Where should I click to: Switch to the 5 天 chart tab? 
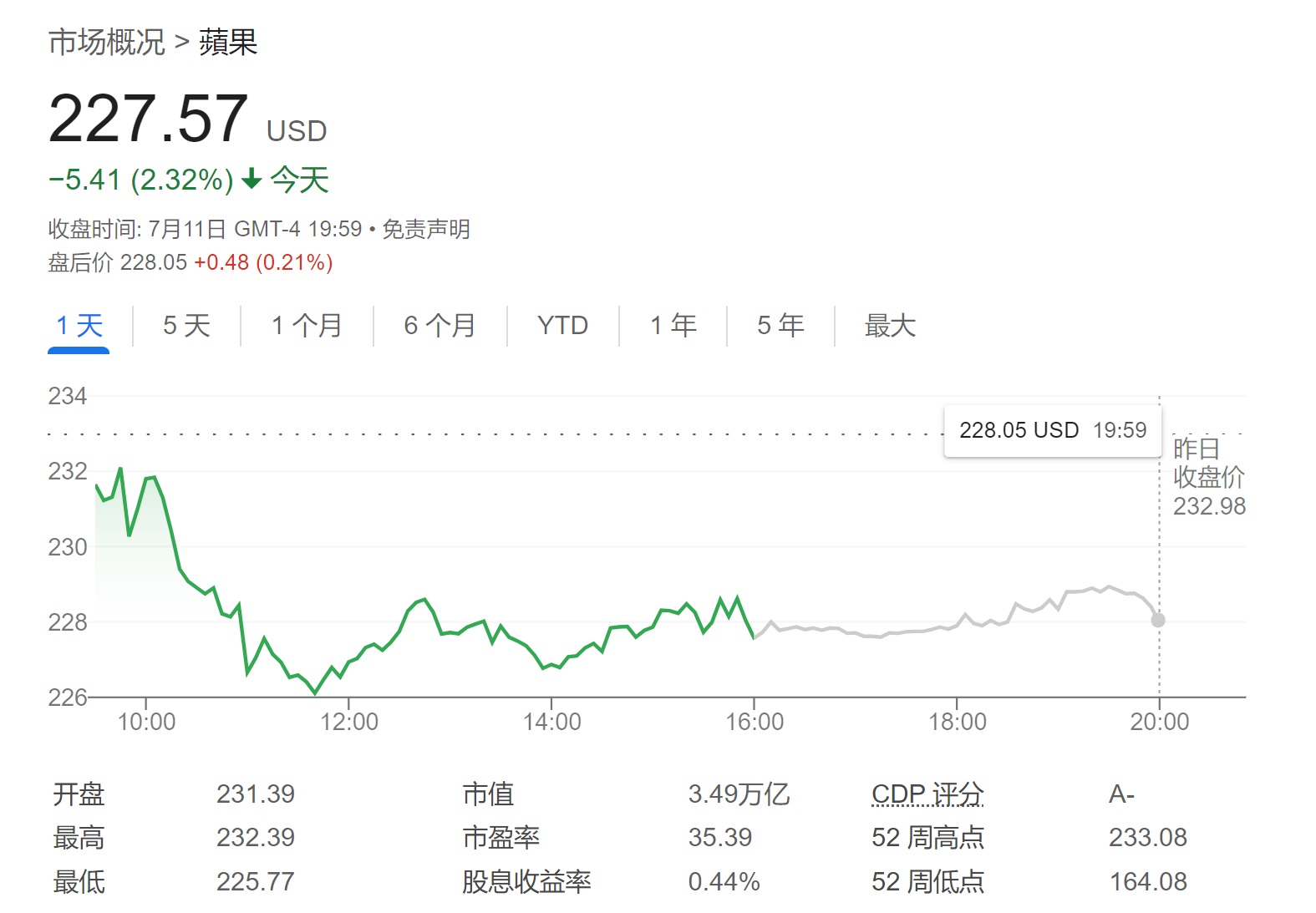click(x=186, y=326)
